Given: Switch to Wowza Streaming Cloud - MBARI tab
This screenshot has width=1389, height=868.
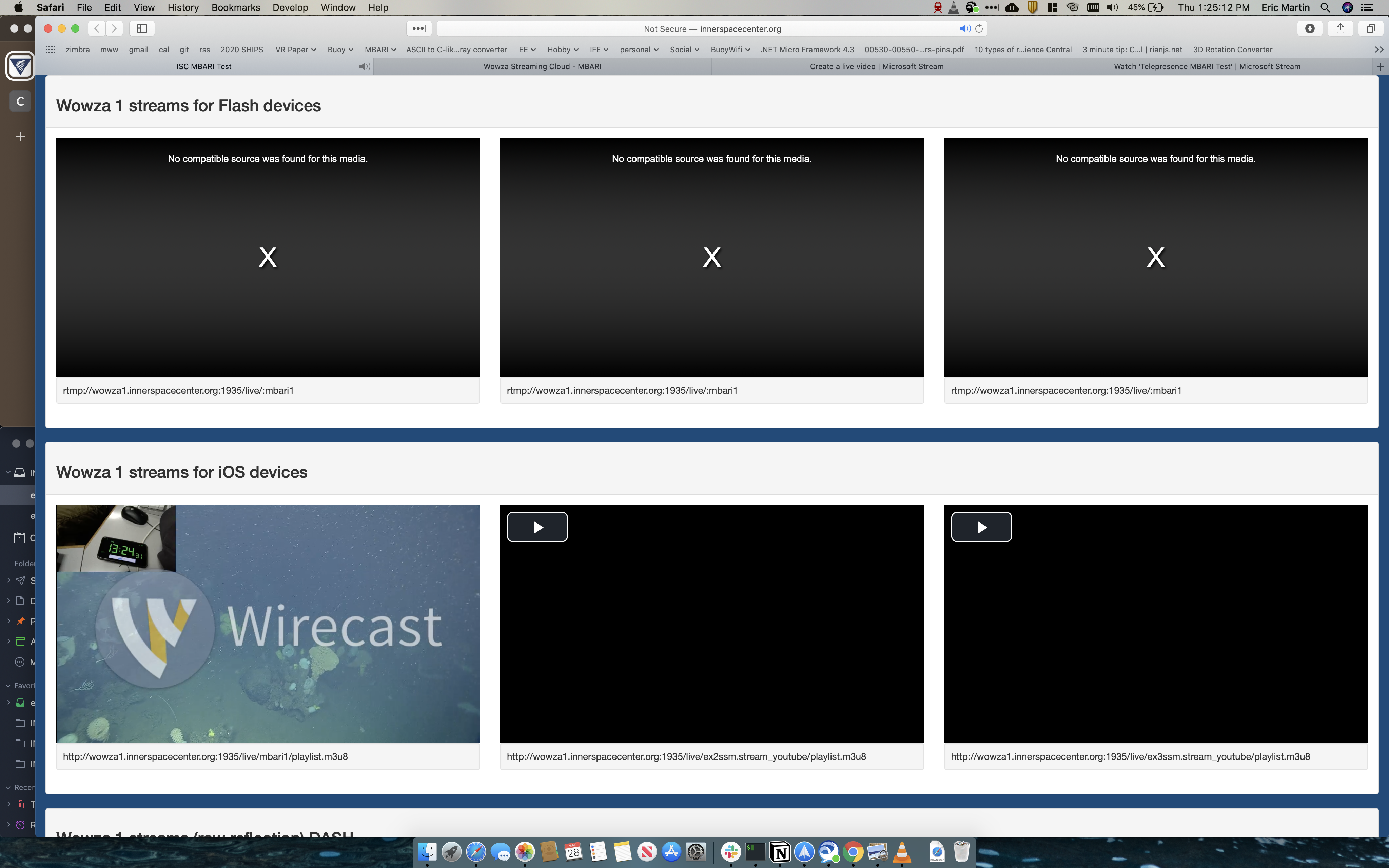Looking at the screenshot, I should tap(542, 66).
